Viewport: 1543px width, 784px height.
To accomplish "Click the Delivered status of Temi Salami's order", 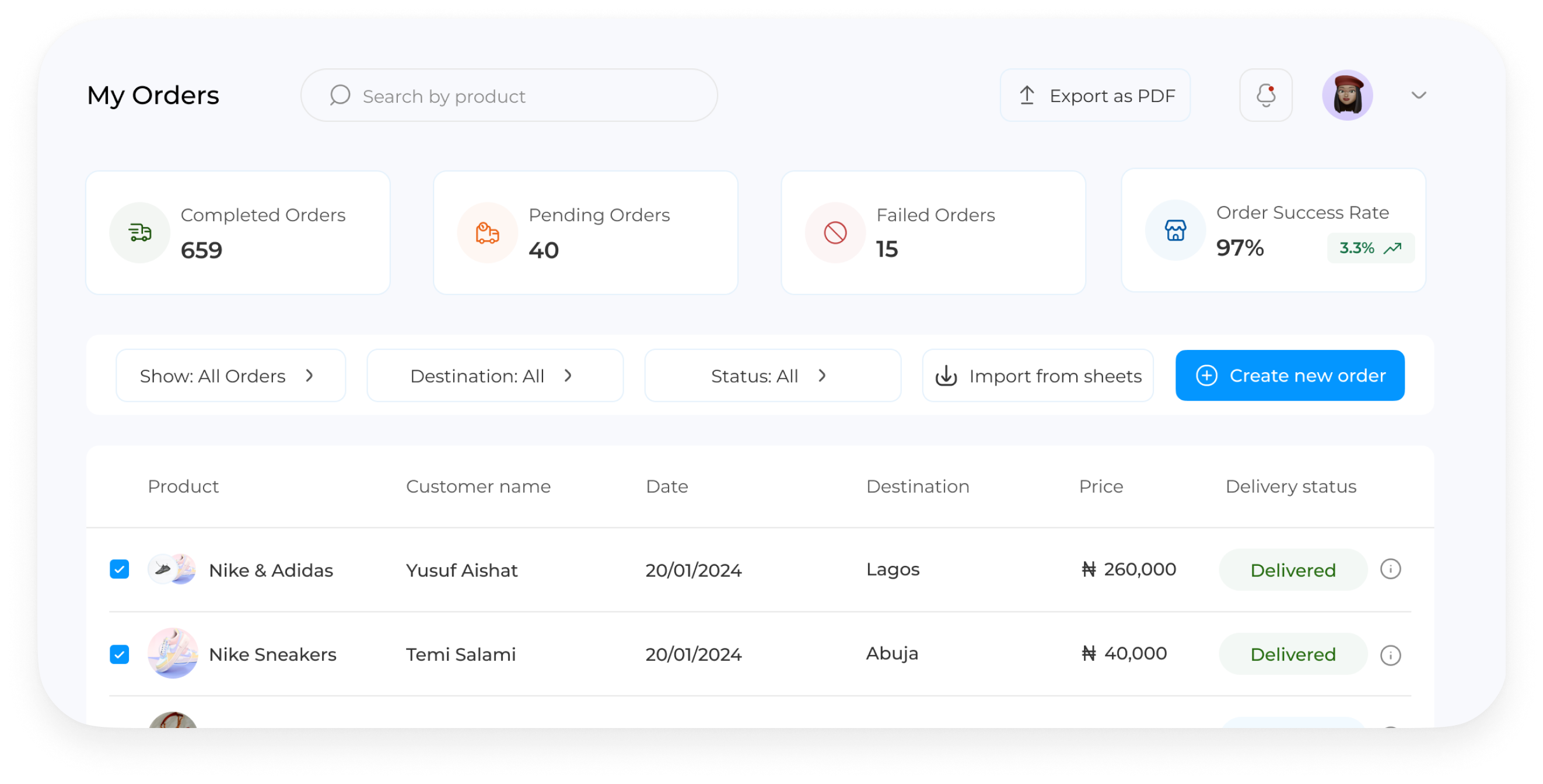I will tap(1293, 654).
